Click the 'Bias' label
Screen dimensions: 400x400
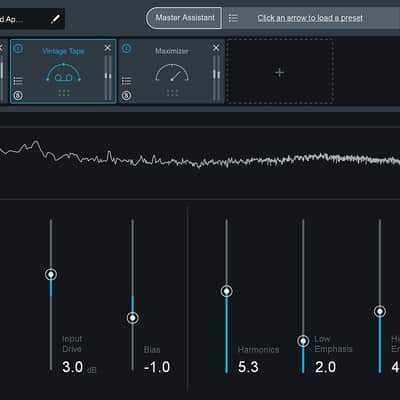[x=152, y=349]
